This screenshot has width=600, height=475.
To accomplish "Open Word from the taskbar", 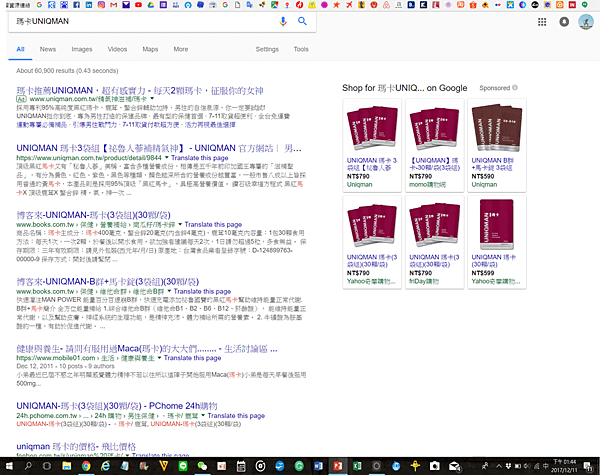I will (x=318, y=466).
